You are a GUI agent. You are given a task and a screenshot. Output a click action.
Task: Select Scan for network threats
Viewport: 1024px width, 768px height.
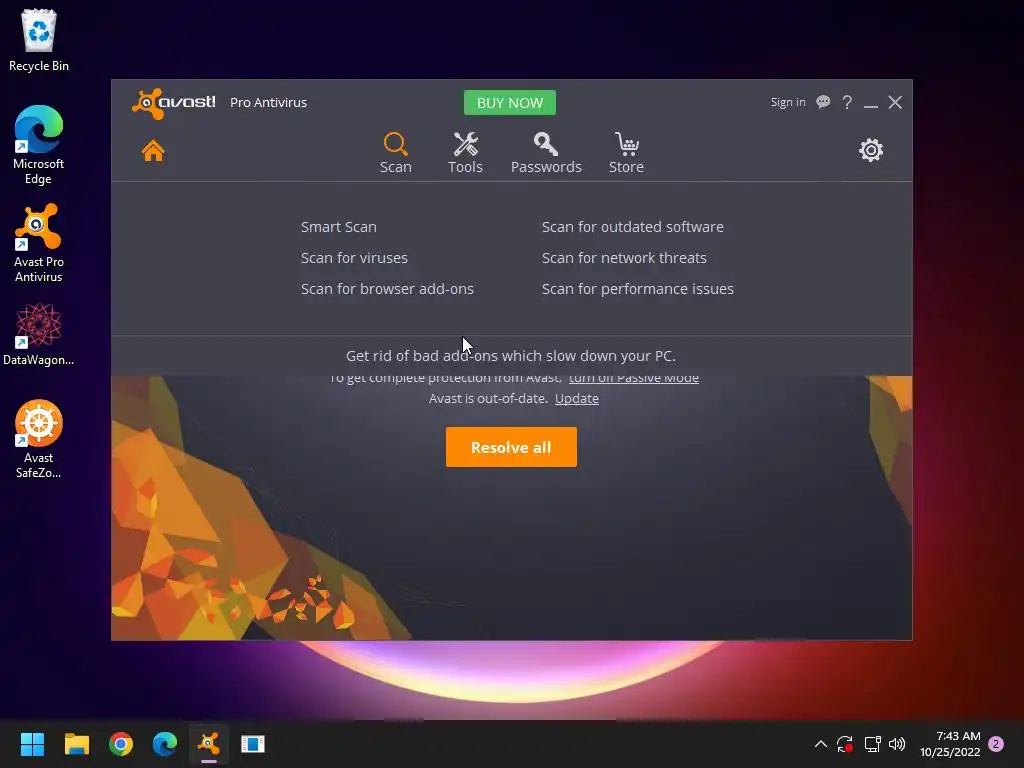624,257
